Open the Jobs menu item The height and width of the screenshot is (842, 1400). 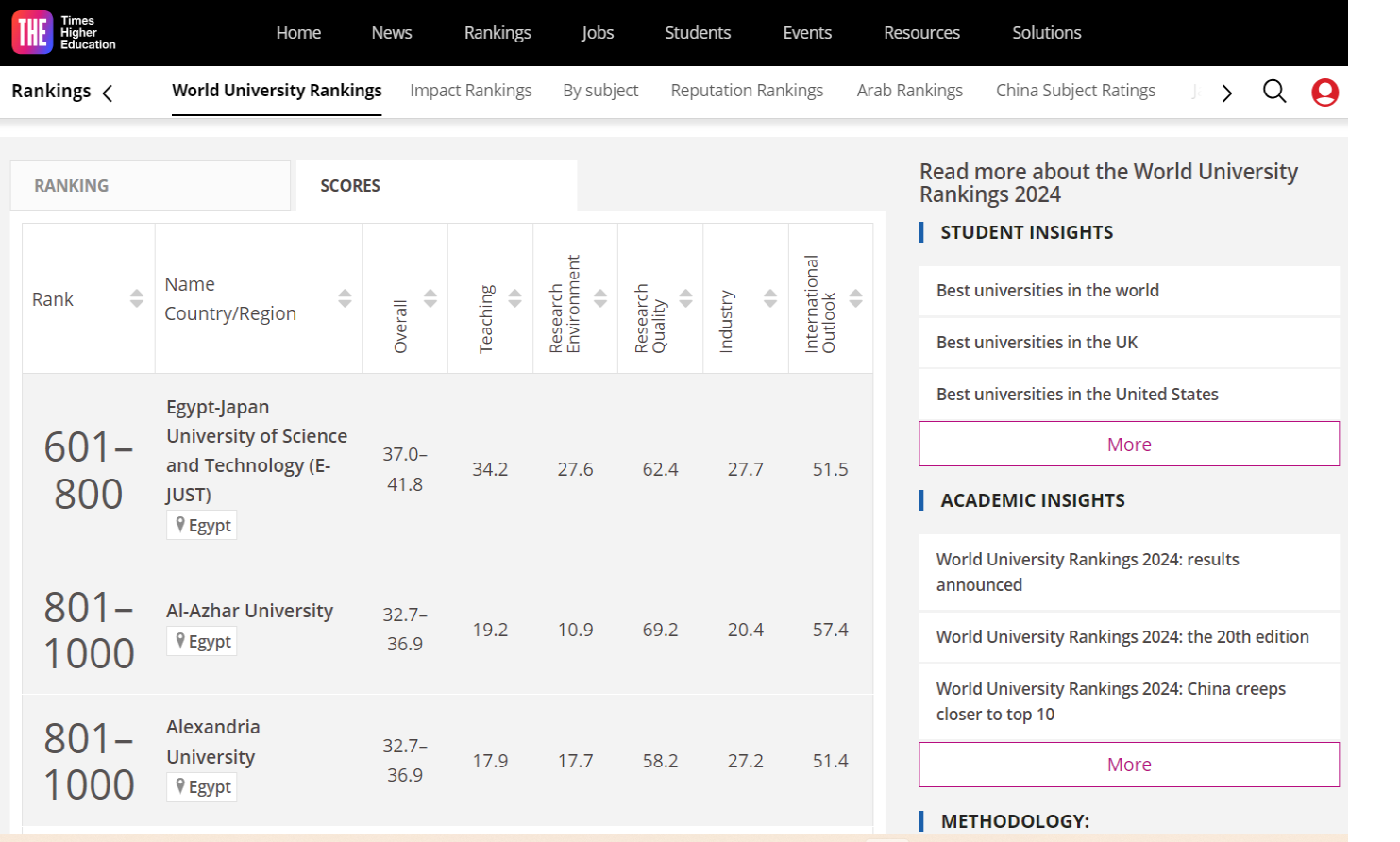click(x=598, y=33)
